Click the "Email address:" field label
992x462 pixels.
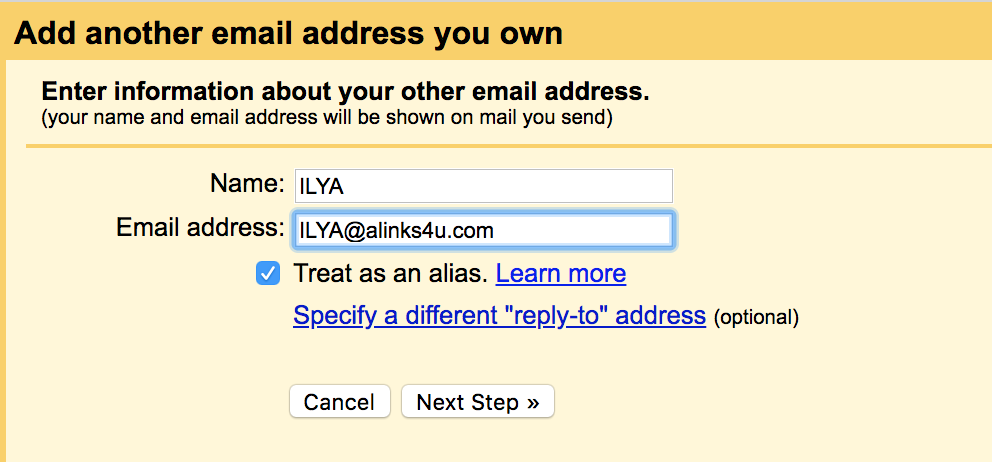tap(200, 228)
